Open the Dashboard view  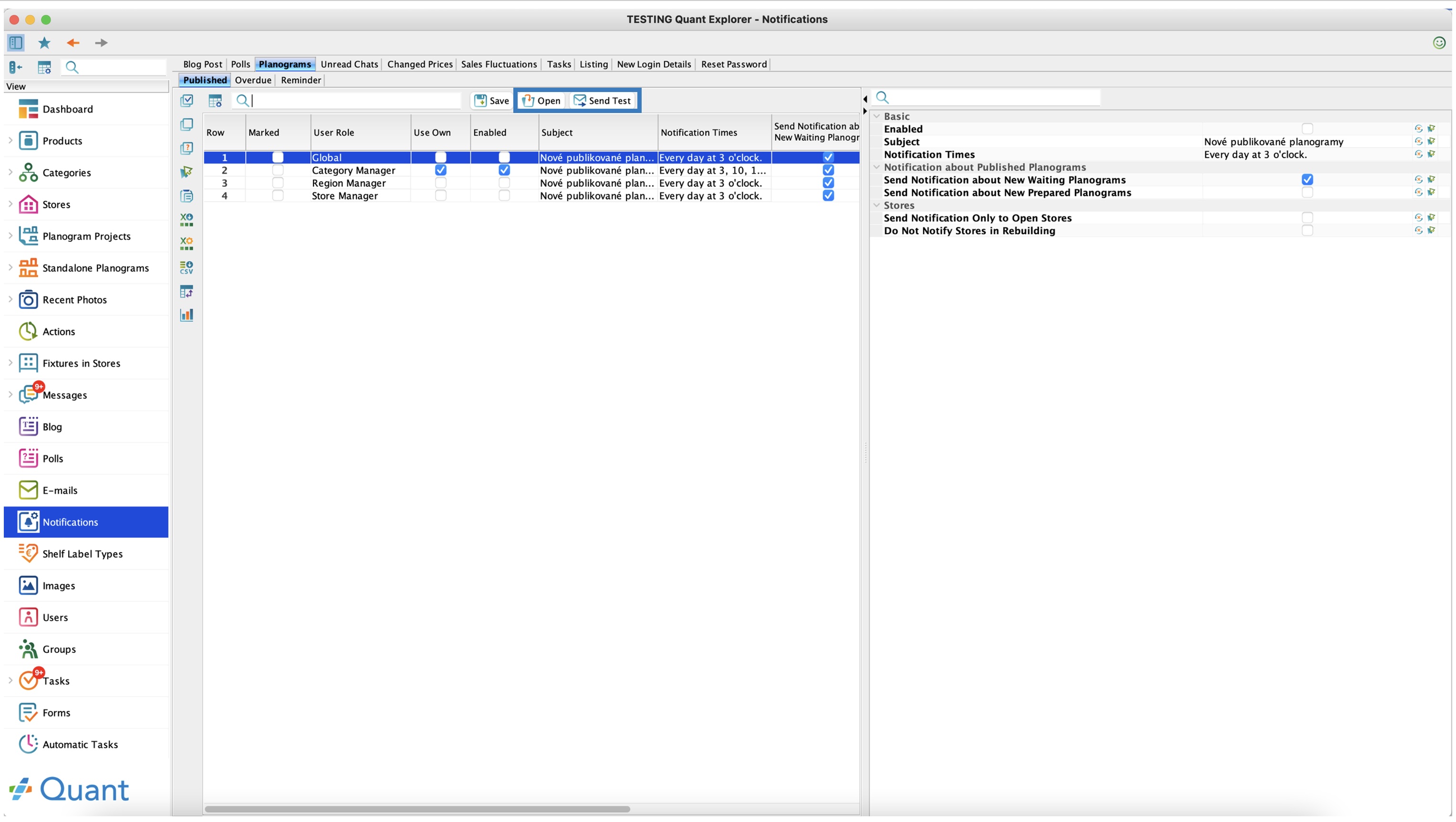[86, 109]
